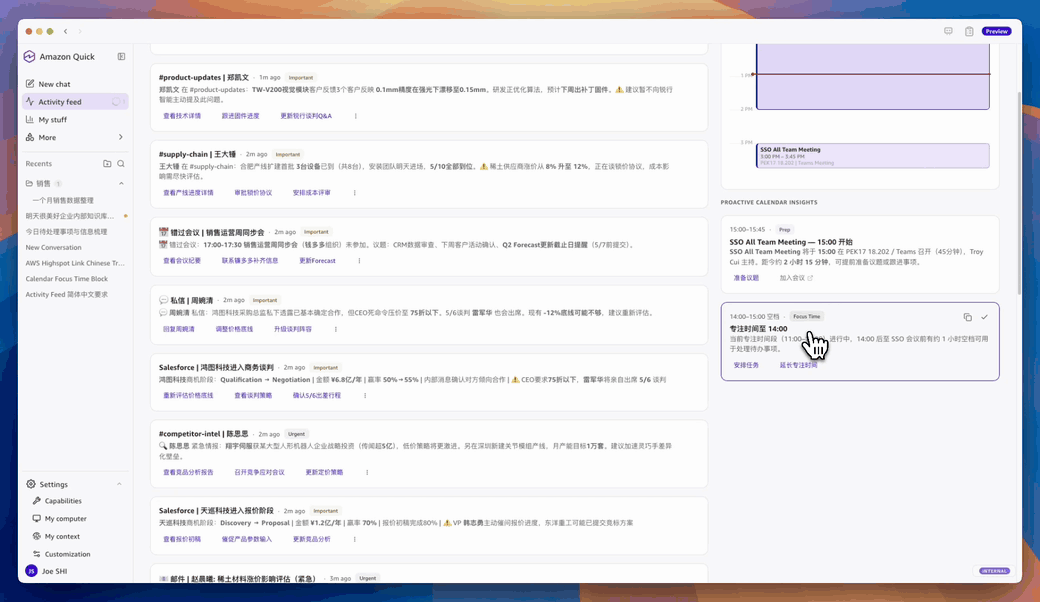Image resolution: width=1040 pixels, height=602 pixels.
Task: Collapse the 销售 folder chevron
Action: pos(121,183)
